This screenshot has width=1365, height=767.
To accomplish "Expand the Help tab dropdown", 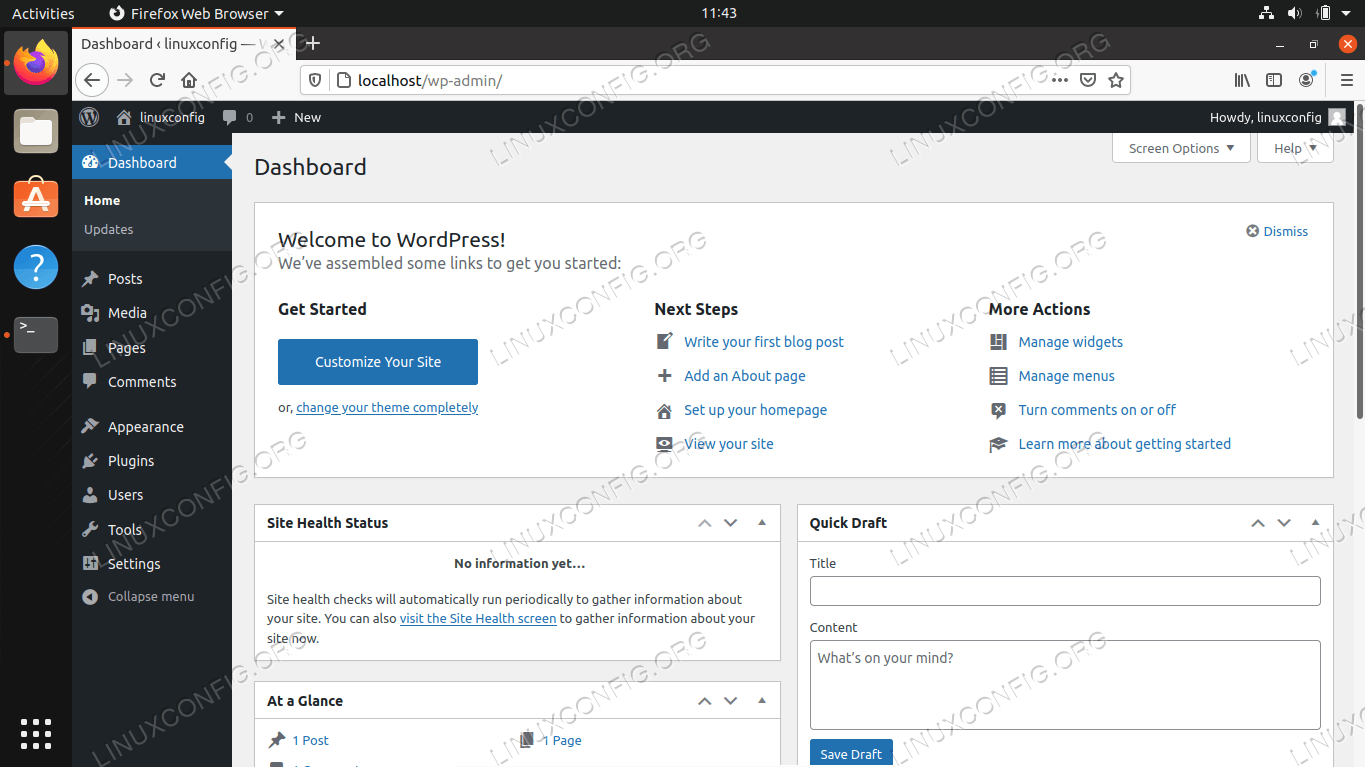I will (1295, 148).
